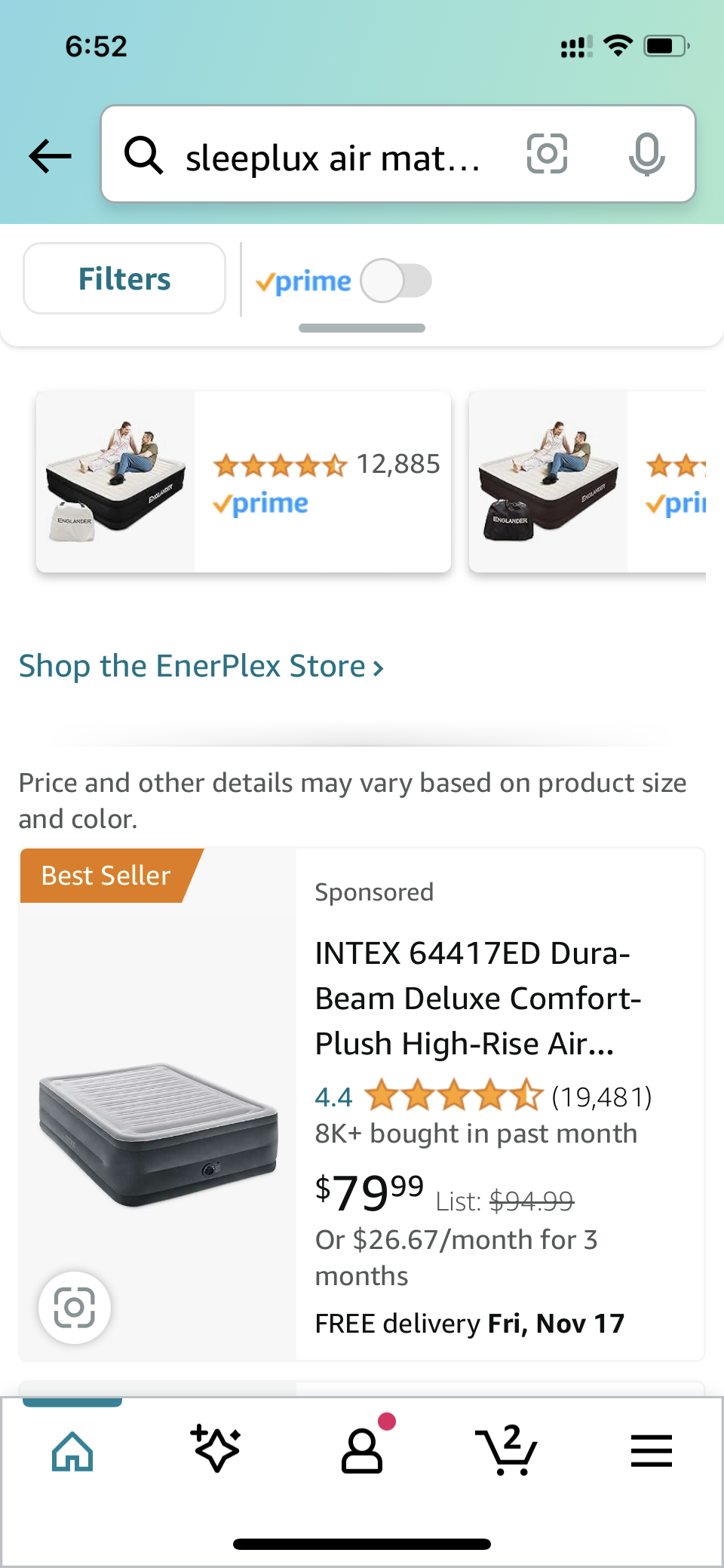The width and height of the screenshot is (724, 1568).
Task: Toggle the Prime filter switch
Action: [396, 281]
